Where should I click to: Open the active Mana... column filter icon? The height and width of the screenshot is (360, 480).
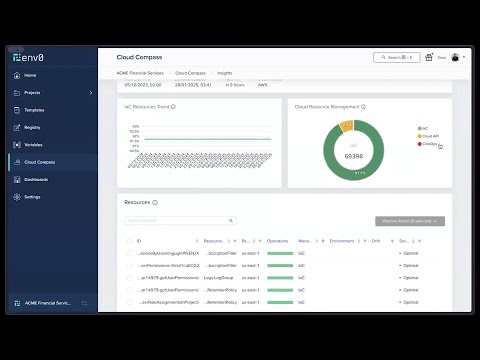click(x=323, y=241)
